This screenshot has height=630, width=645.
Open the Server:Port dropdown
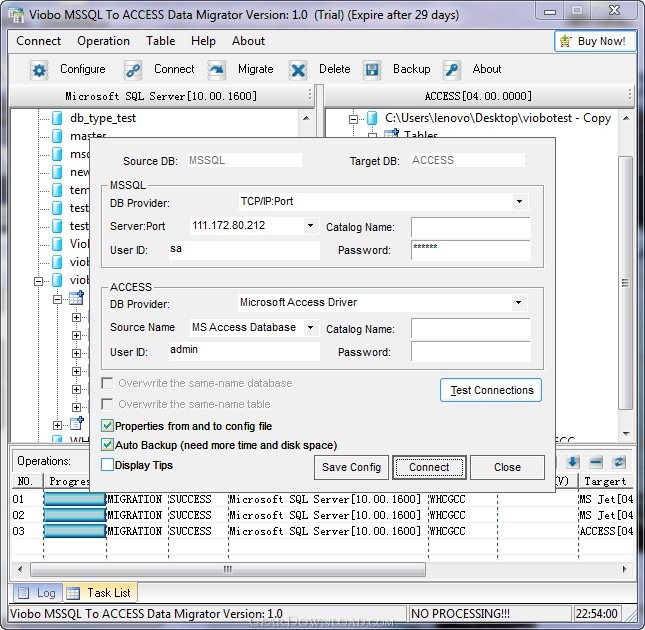click(x=311, y=225)
